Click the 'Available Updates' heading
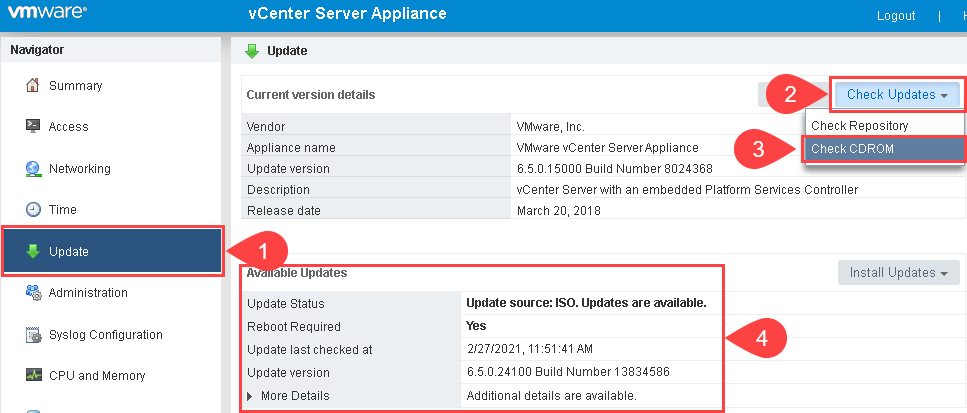 click(x=297, y=272)
